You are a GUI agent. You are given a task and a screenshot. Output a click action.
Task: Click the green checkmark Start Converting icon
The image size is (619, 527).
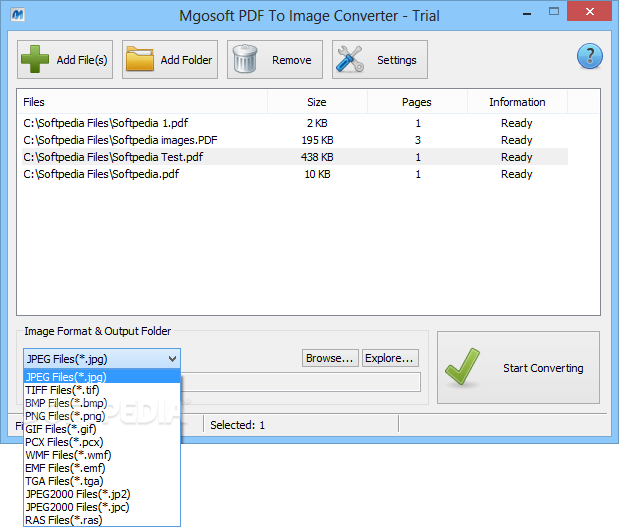[462, 366]
